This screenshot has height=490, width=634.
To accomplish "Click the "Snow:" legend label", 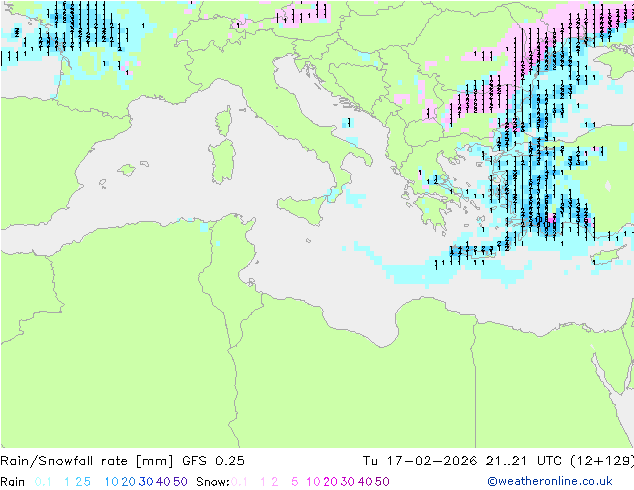I will click(213, 482).
